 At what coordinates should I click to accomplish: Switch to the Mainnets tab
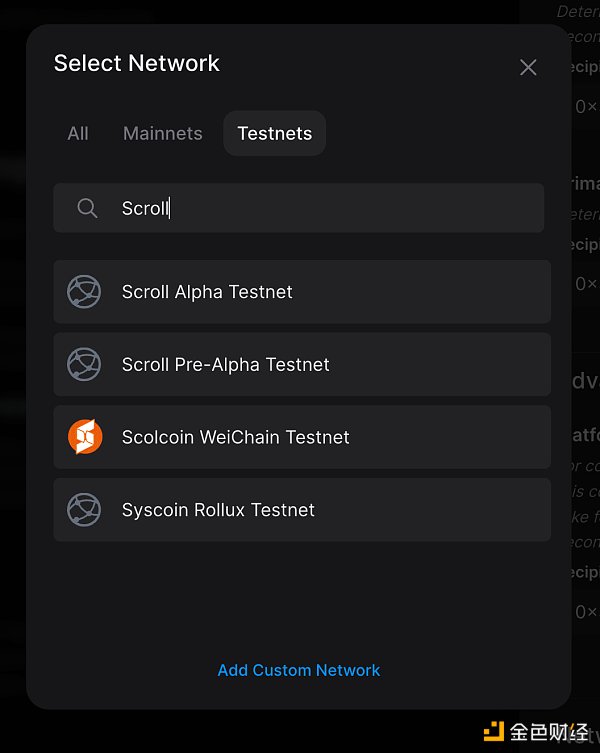click(162, 133)
